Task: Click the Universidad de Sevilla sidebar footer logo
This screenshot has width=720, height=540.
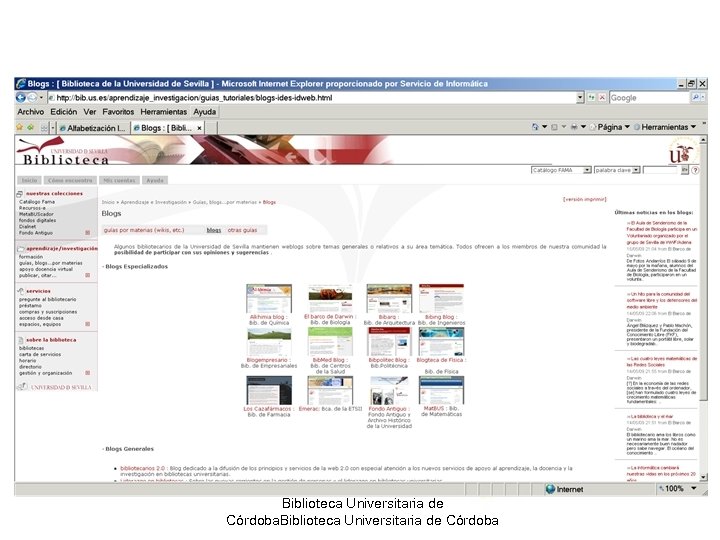Action: pyautogui.click(x=55, y=387)
